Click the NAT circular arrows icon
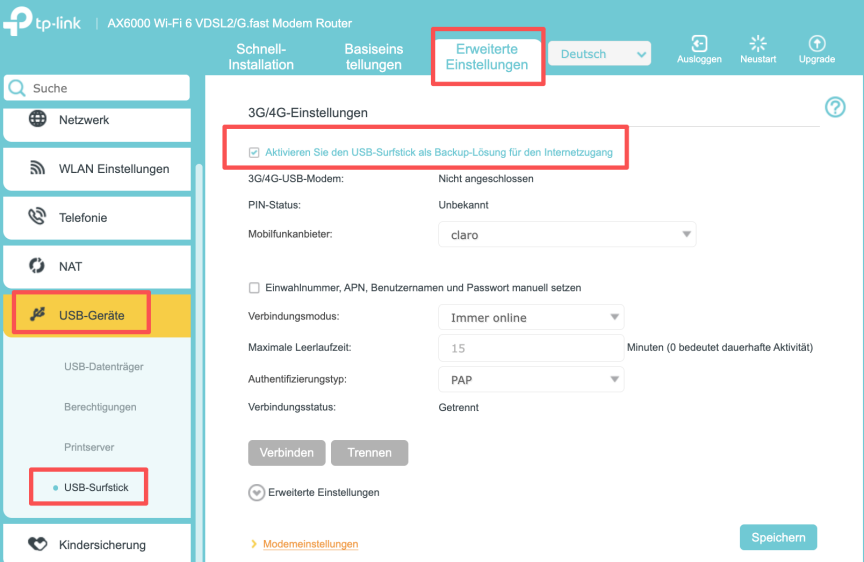Screen dimensions: 864x562 (x=37, y=266)
